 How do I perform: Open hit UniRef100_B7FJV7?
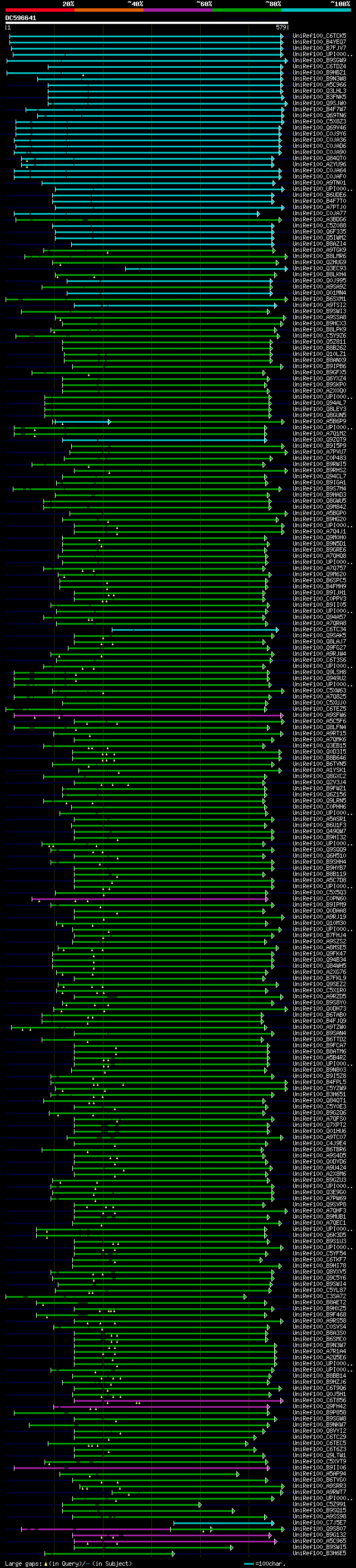[x=319, y=48]
